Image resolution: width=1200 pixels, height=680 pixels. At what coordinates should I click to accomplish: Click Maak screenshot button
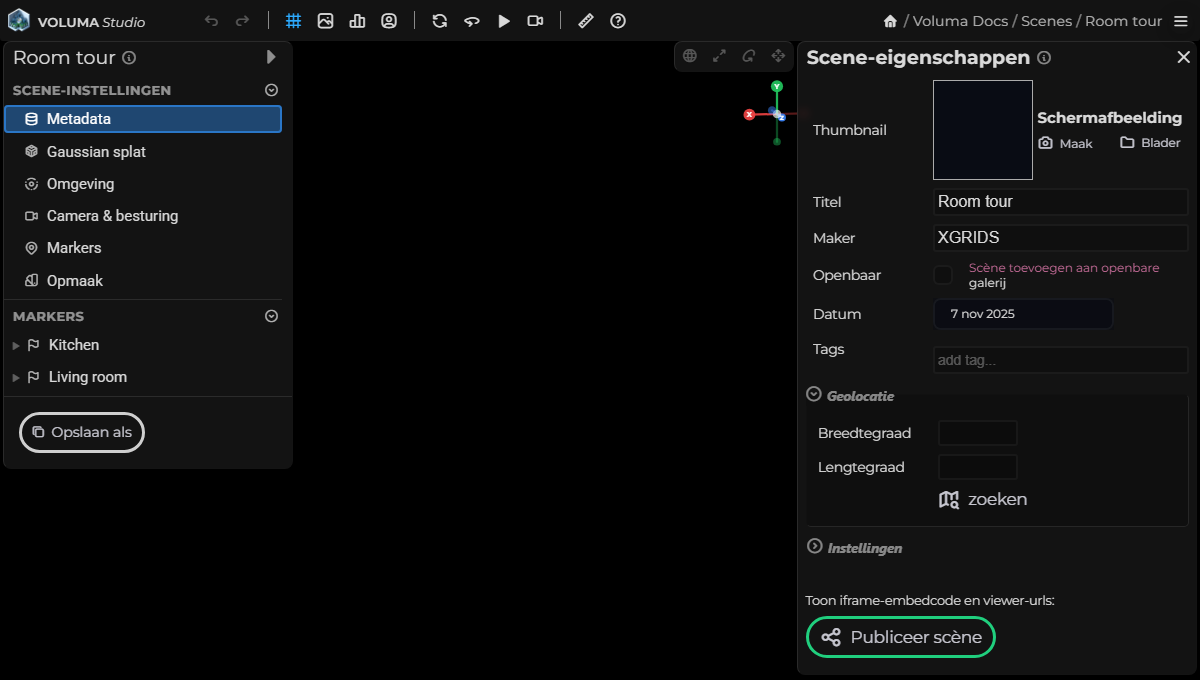coord(1066,143)
